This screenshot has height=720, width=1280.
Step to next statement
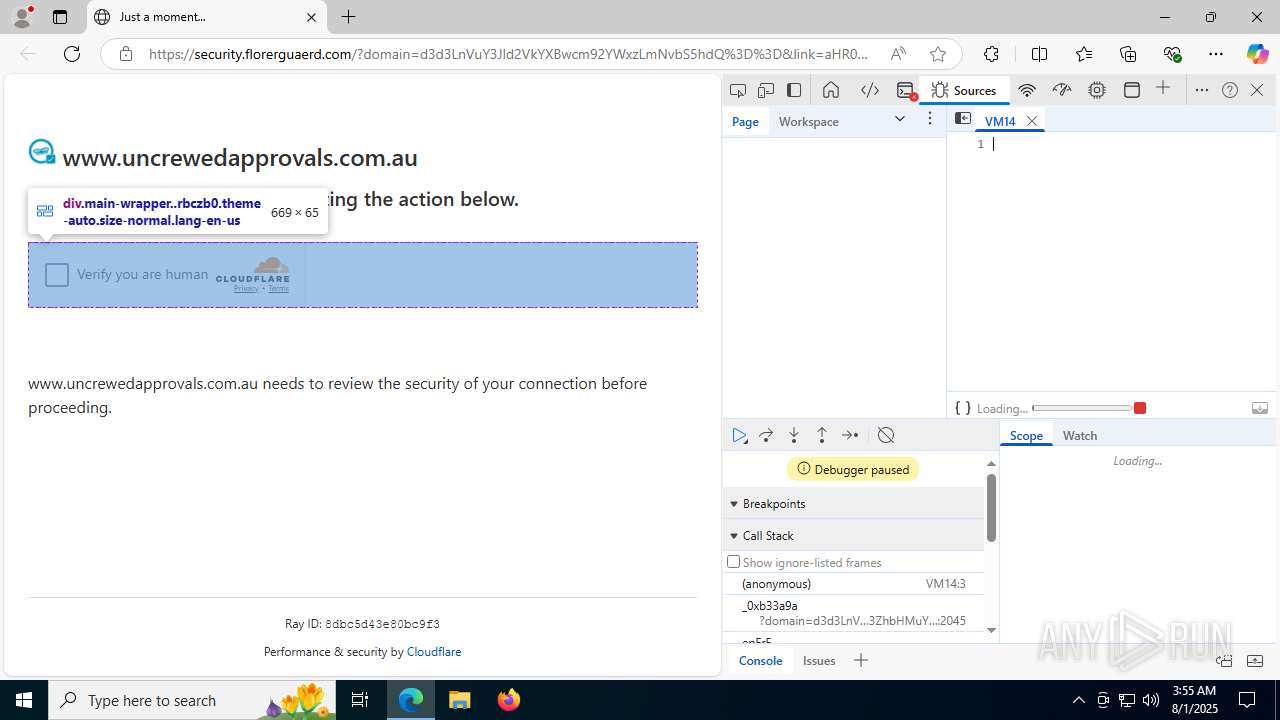[850, 435]
